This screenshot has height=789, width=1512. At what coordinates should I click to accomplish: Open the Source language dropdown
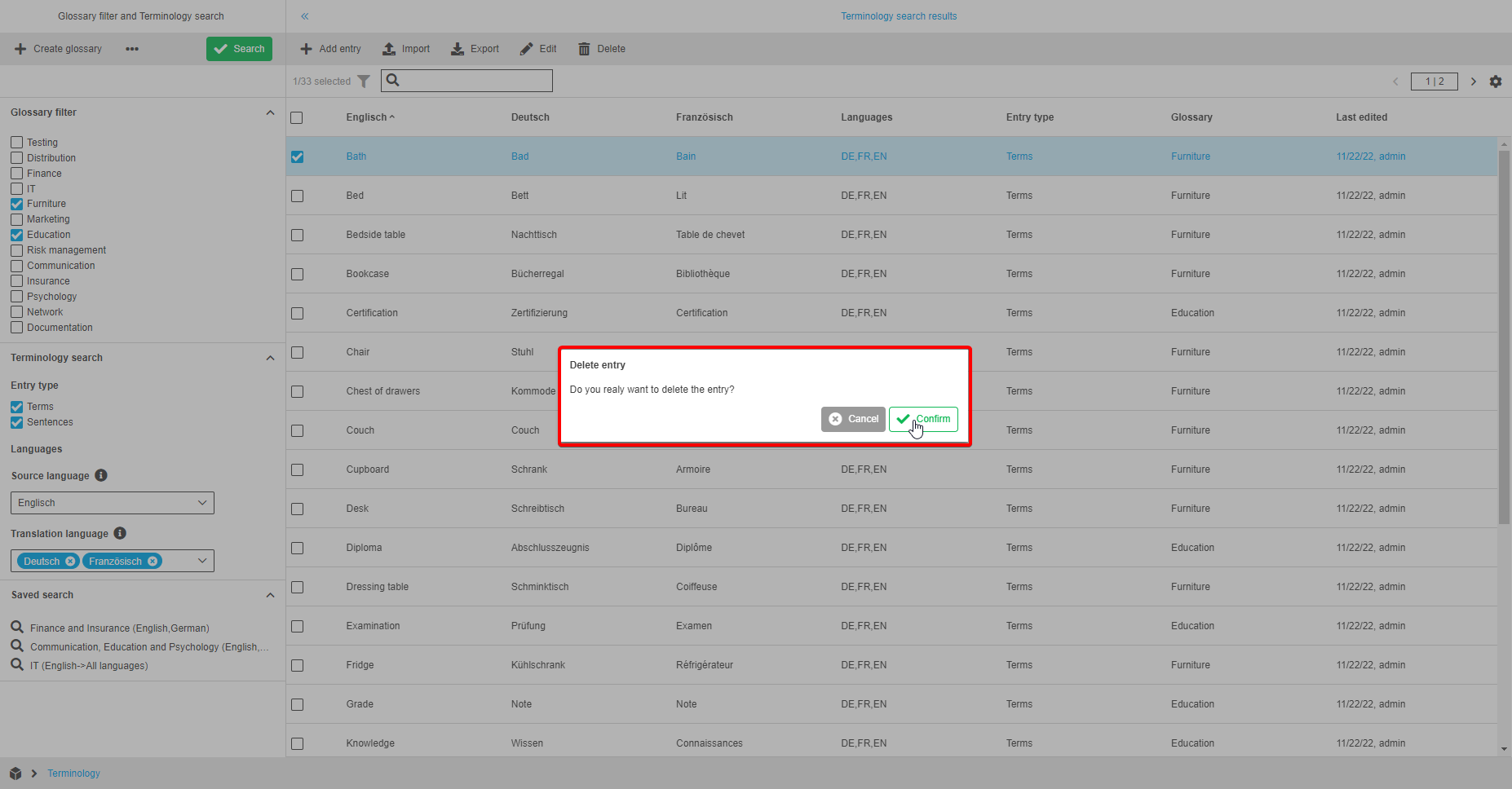click(113, 503)
